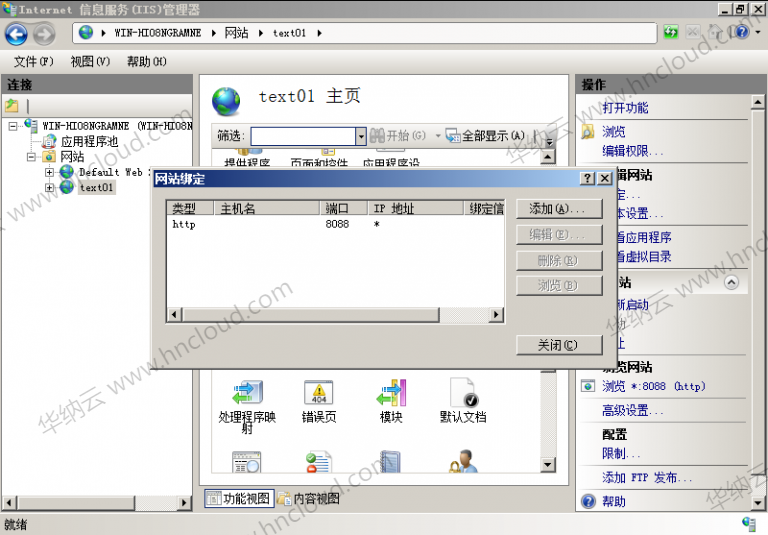Select the http 8088 binding row
Viewport: 768px width, 535px height.
[336, 224]
